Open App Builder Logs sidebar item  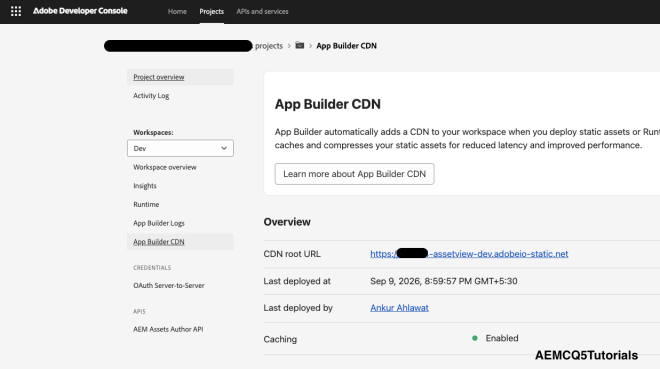tap(159, 223)
